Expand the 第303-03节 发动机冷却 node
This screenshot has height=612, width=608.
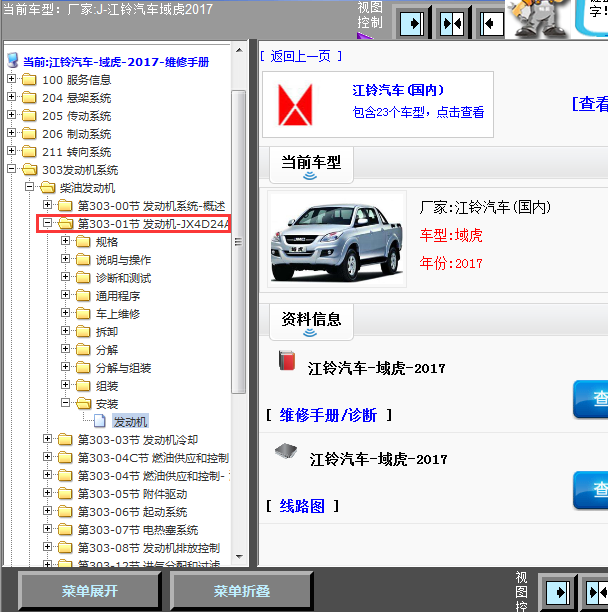coord(47,438)
